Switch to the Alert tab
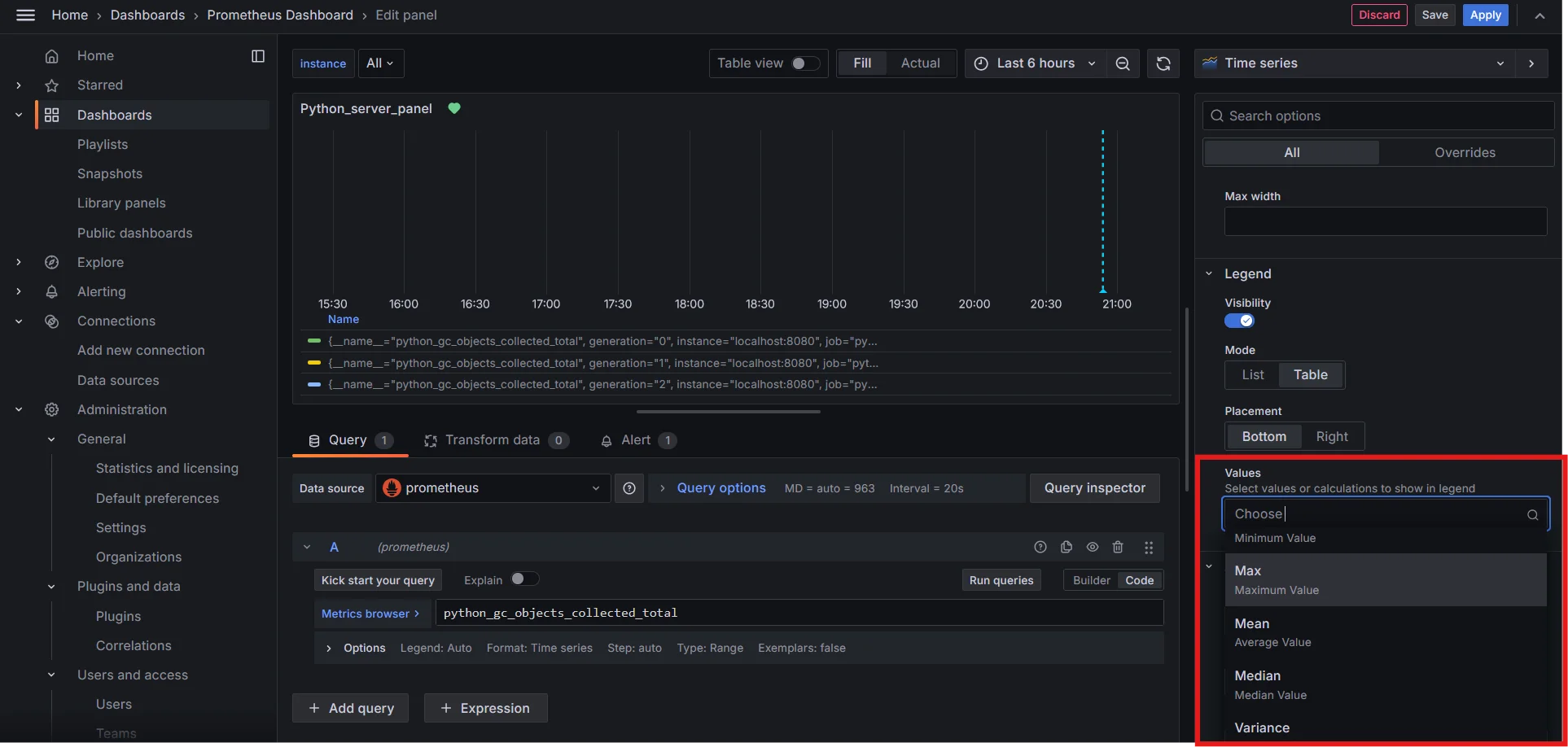 637,440
